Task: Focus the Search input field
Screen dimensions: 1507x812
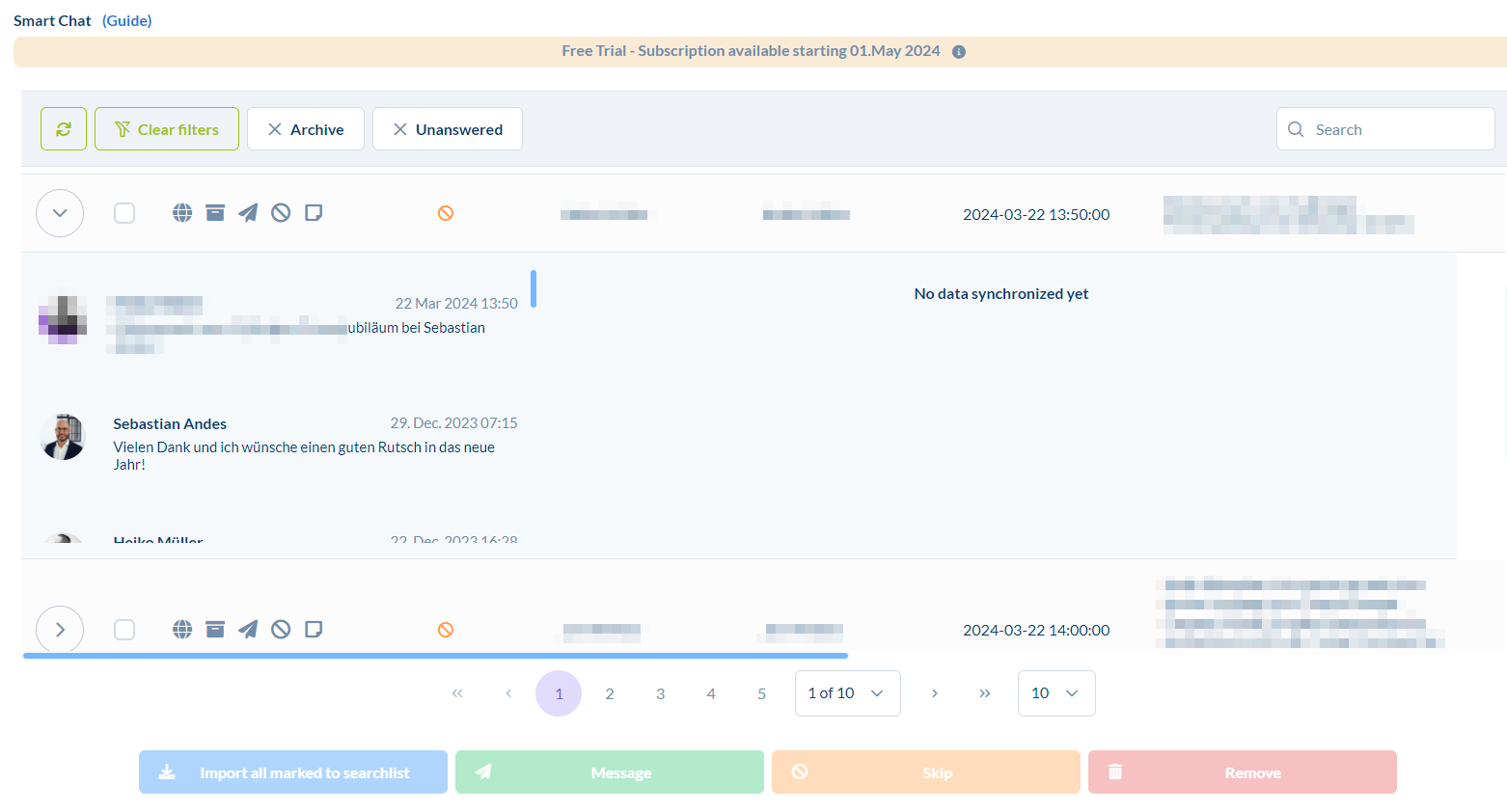Action: pos(1385,129)
